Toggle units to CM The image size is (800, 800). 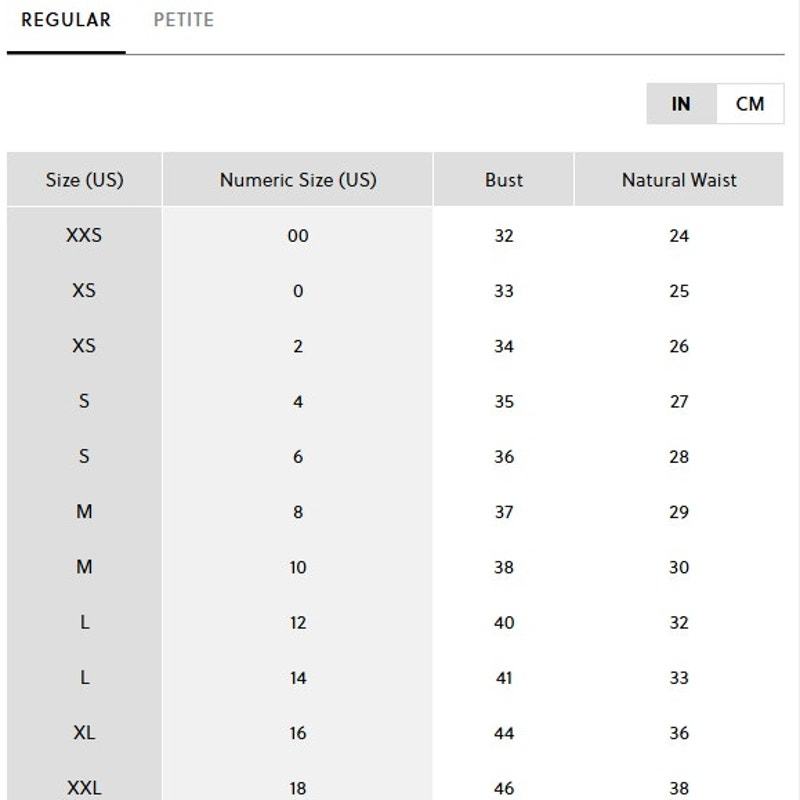click(750, 104)
